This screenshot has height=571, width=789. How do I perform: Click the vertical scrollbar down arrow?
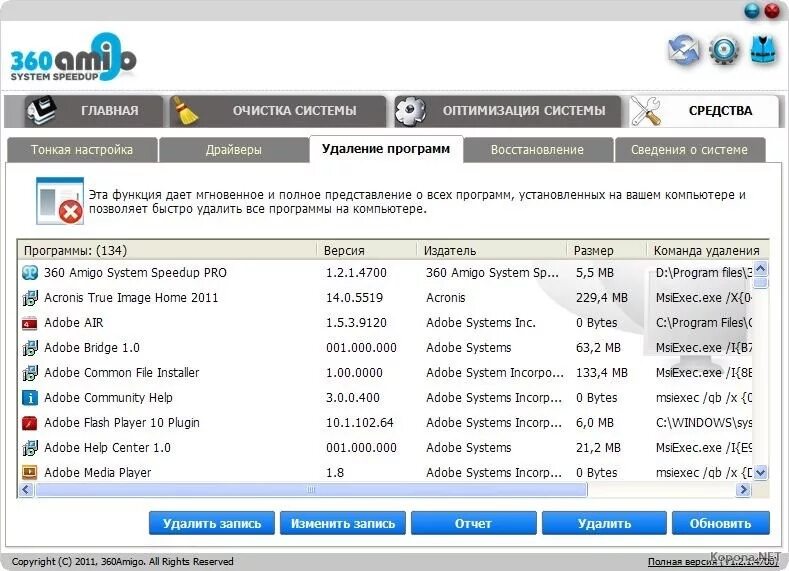tap(760, 472)
